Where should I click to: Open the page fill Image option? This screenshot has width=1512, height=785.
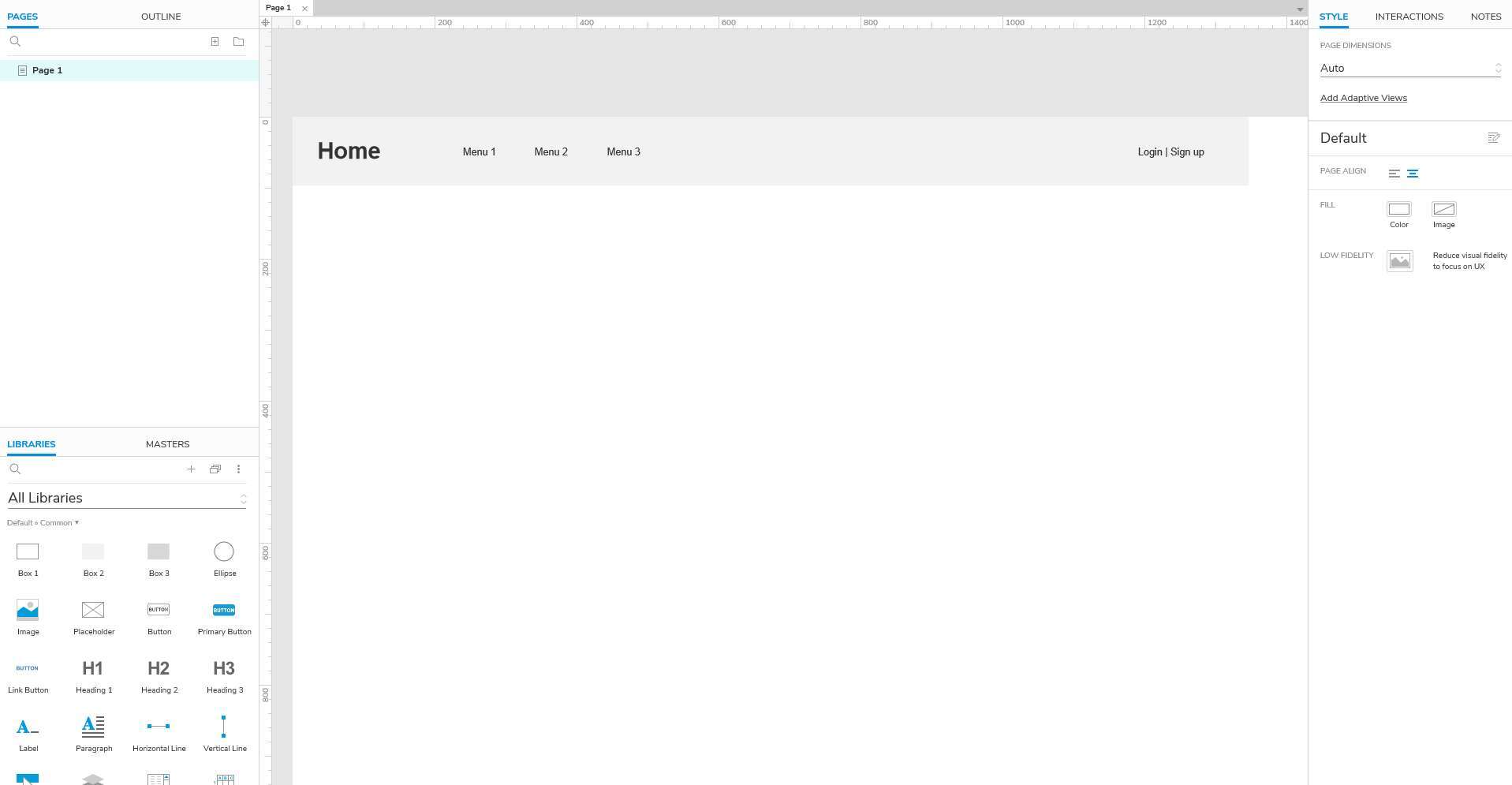coord(1443,209)
